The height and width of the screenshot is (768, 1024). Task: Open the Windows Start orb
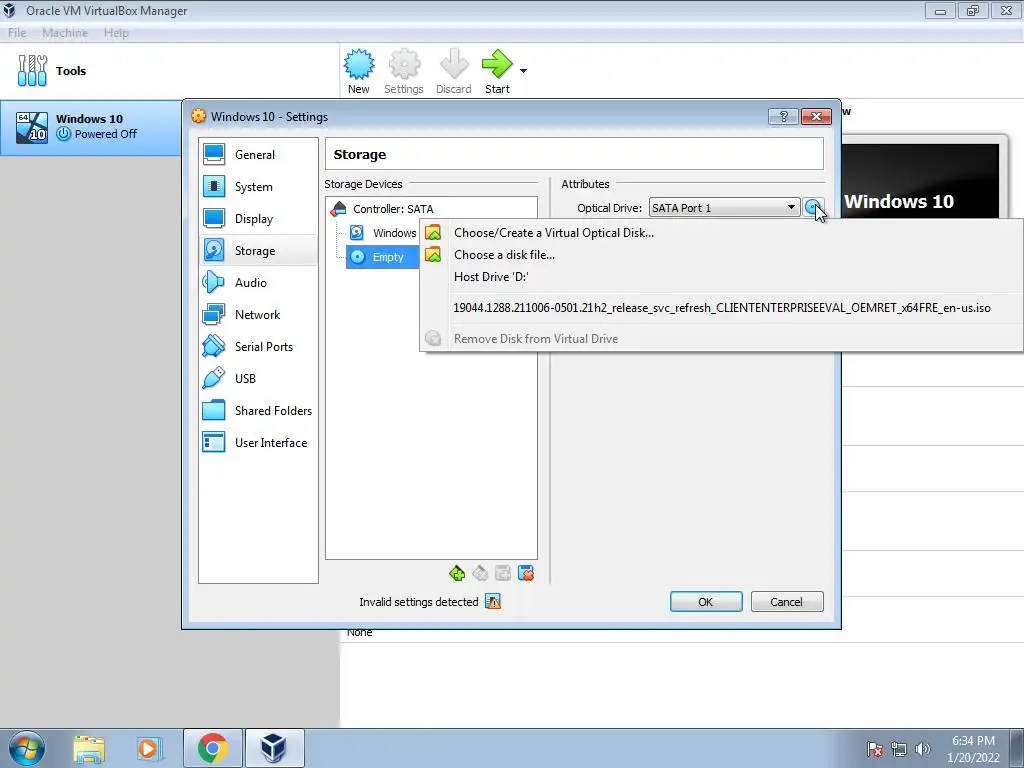click(x=27, y=748)
